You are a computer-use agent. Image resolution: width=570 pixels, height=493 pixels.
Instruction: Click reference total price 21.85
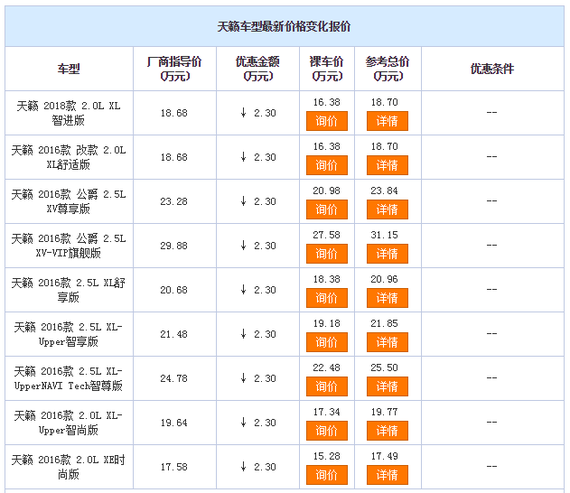click(x=384, y=323)
